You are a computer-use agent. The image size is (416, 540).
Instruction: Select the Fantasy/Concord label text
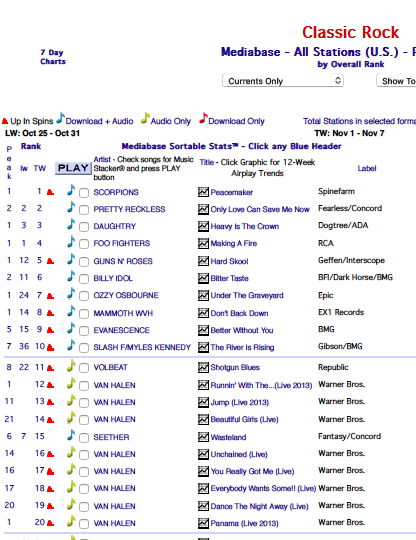pyautogui.click(x=350, y=436)
